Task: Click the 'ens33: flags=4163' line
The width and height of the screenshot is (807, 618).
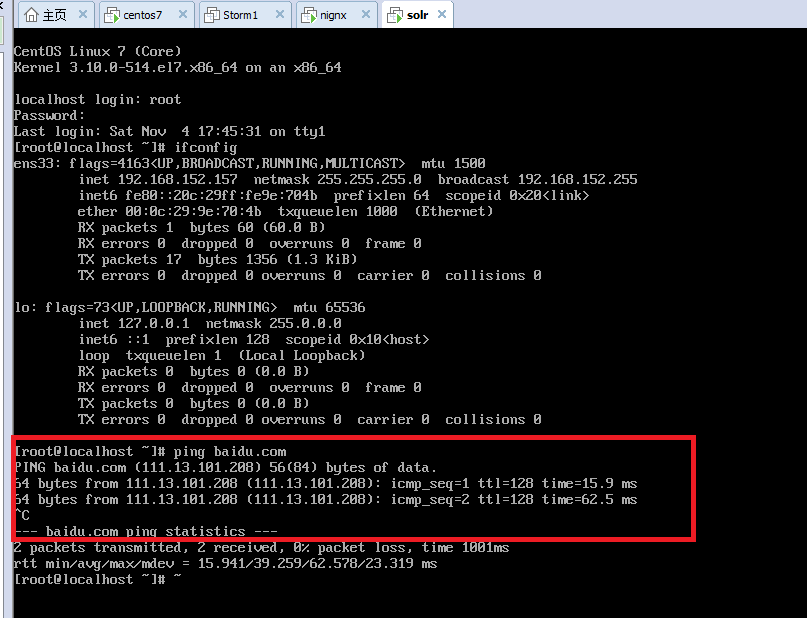Action: click(250, 164)
